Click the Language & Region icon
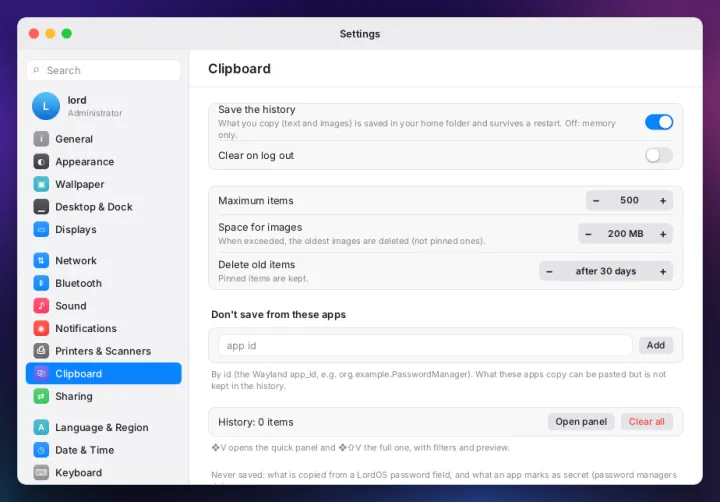 point(41,427)
